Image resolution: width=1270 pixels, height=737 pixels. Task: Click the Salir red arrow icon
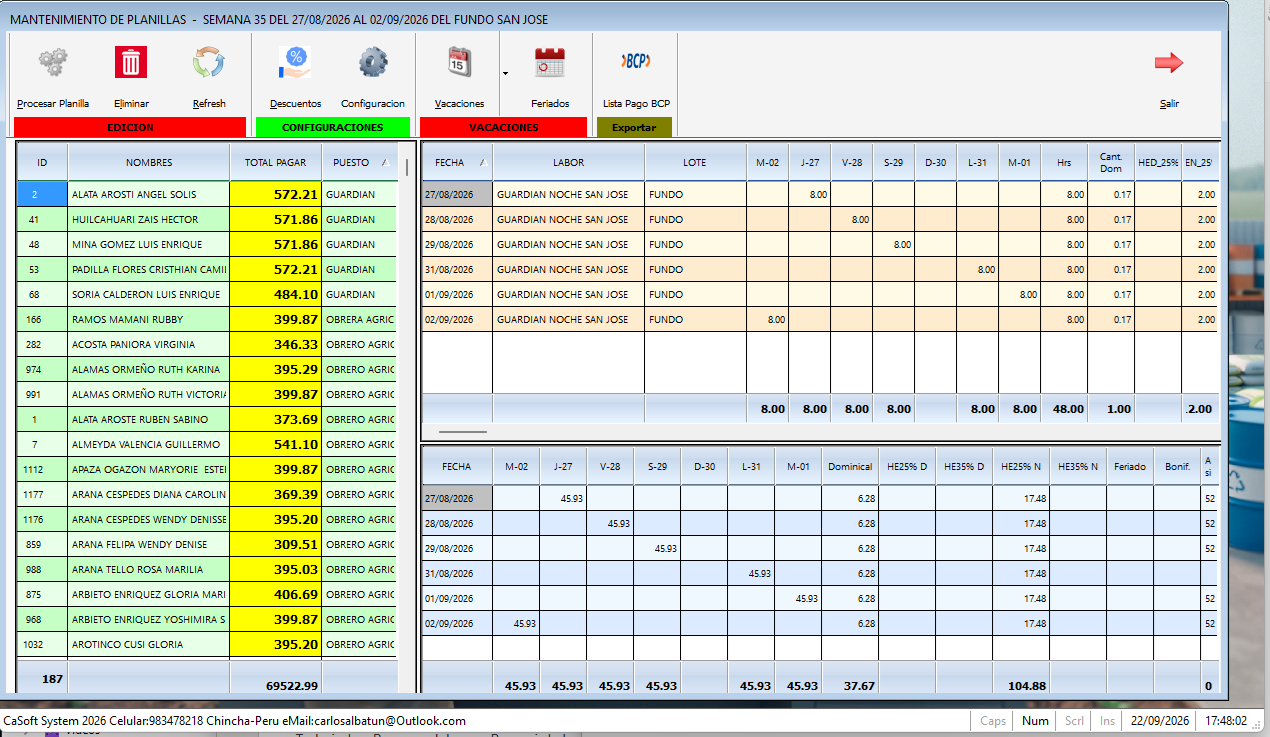[x=1169, y=63]
